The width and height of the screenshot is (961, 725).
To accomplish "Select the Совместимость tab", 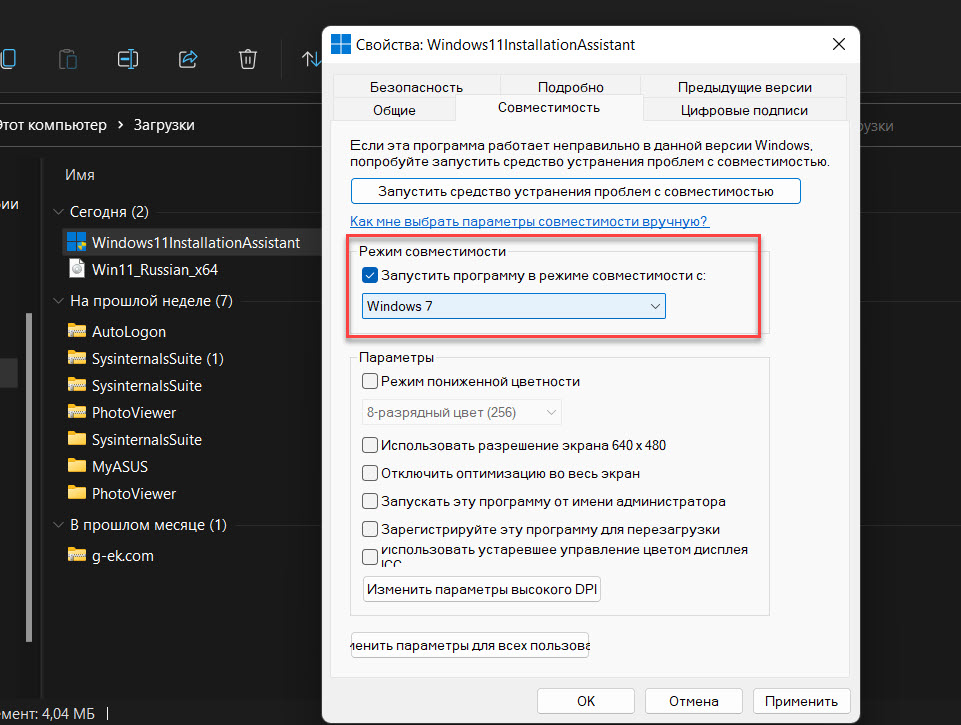I will tap(549, 108).
